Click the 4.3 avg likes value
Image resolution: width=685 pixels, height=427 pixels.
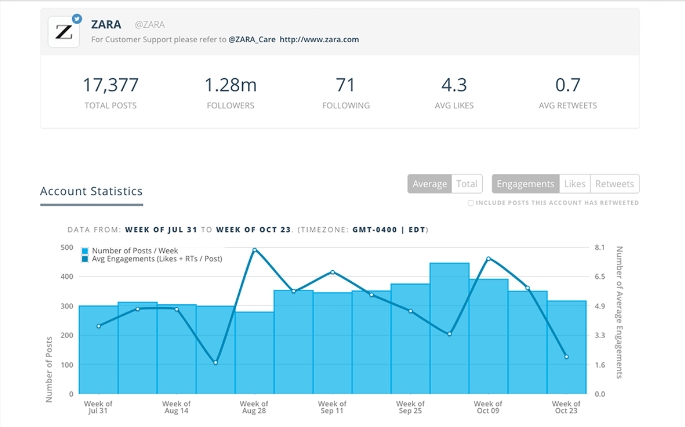tap(454, 85)
